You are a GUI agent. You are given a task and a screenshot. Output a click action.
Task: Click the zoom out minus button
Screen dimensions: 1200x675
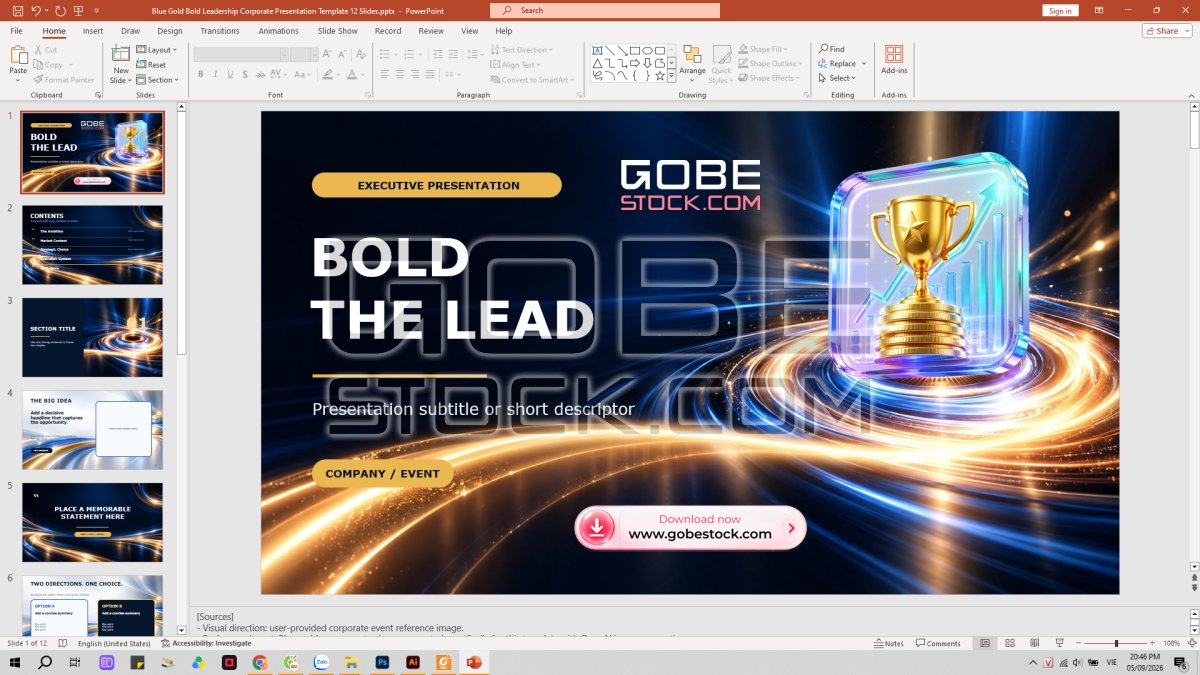(x=1080, y=643)
